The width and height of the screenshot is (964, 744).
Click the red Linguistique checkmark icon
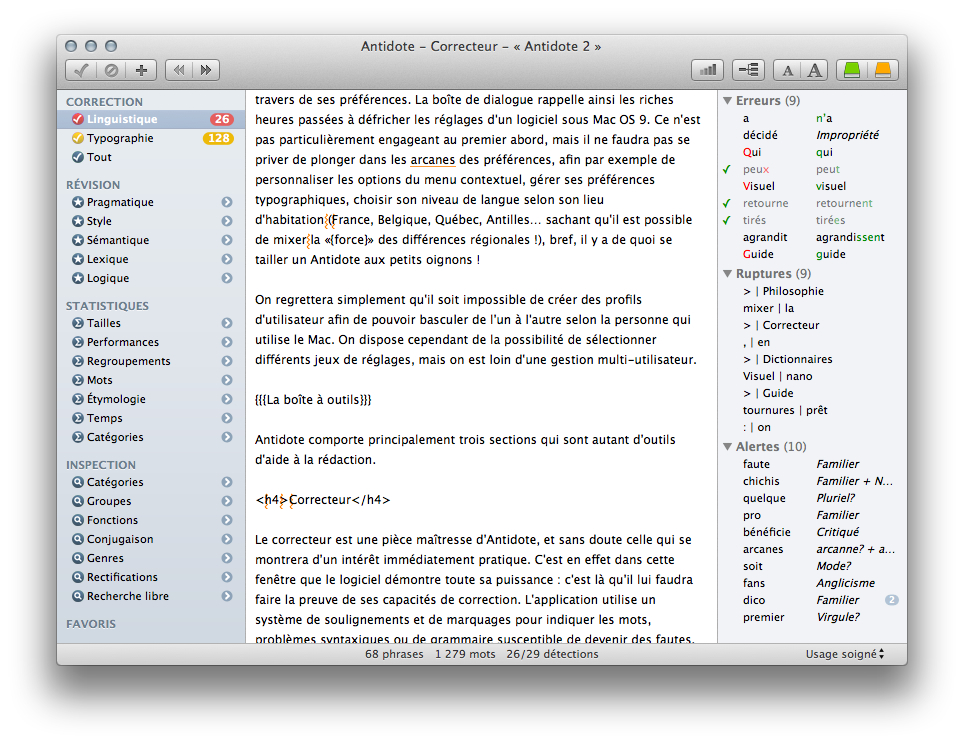click(x=77, y=119)
